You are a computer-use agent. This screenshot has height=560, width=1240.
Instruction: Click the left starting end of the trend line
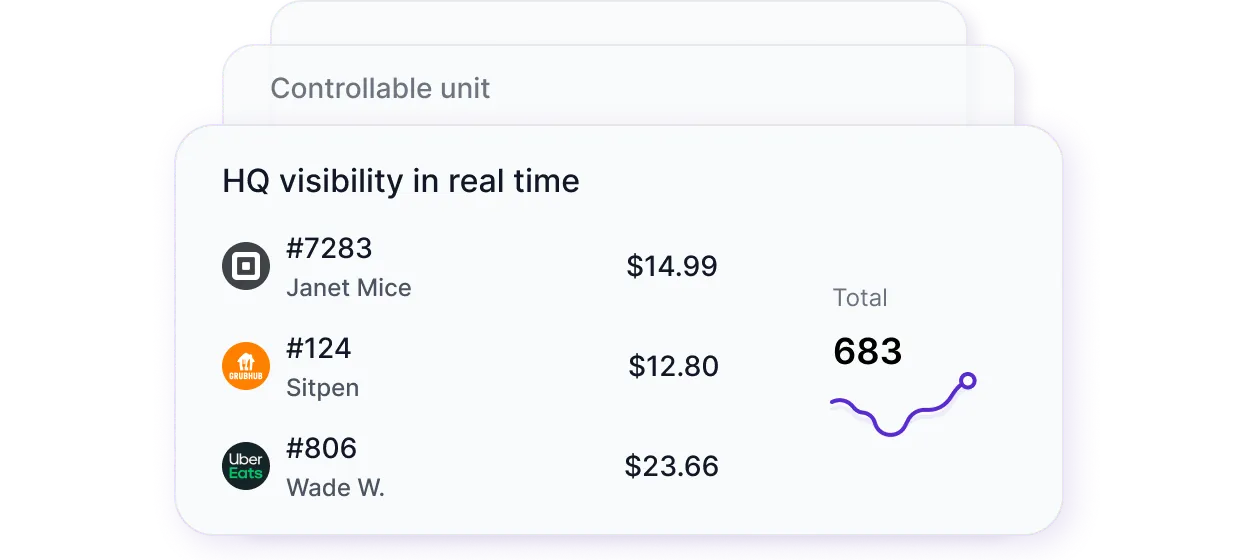(x=833, y=404)
